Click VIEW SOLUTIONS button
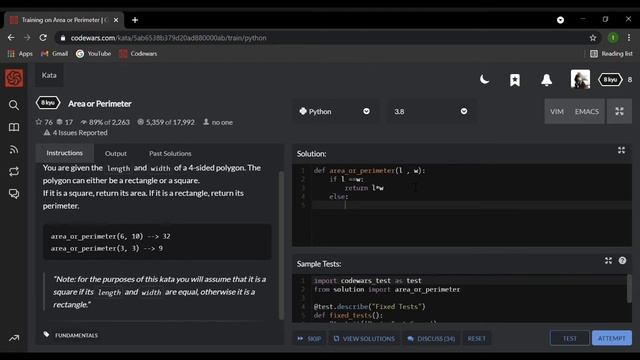The width and height of the screenshot is (640, 360). pyautogui.click(x=364, y=338)
